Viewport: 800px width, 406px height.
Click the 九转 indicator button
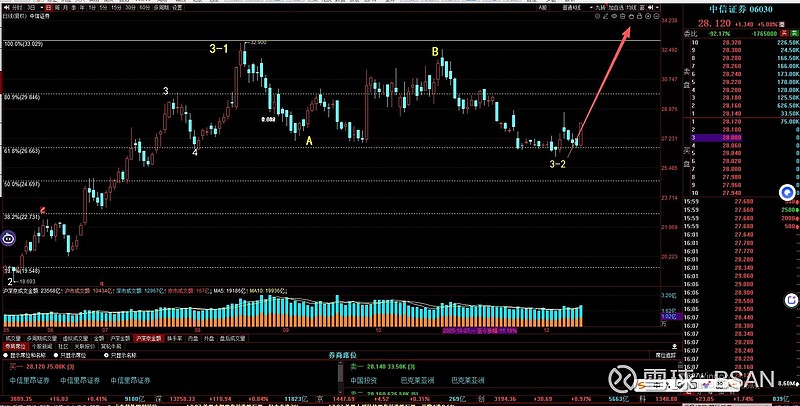[601, 8]
